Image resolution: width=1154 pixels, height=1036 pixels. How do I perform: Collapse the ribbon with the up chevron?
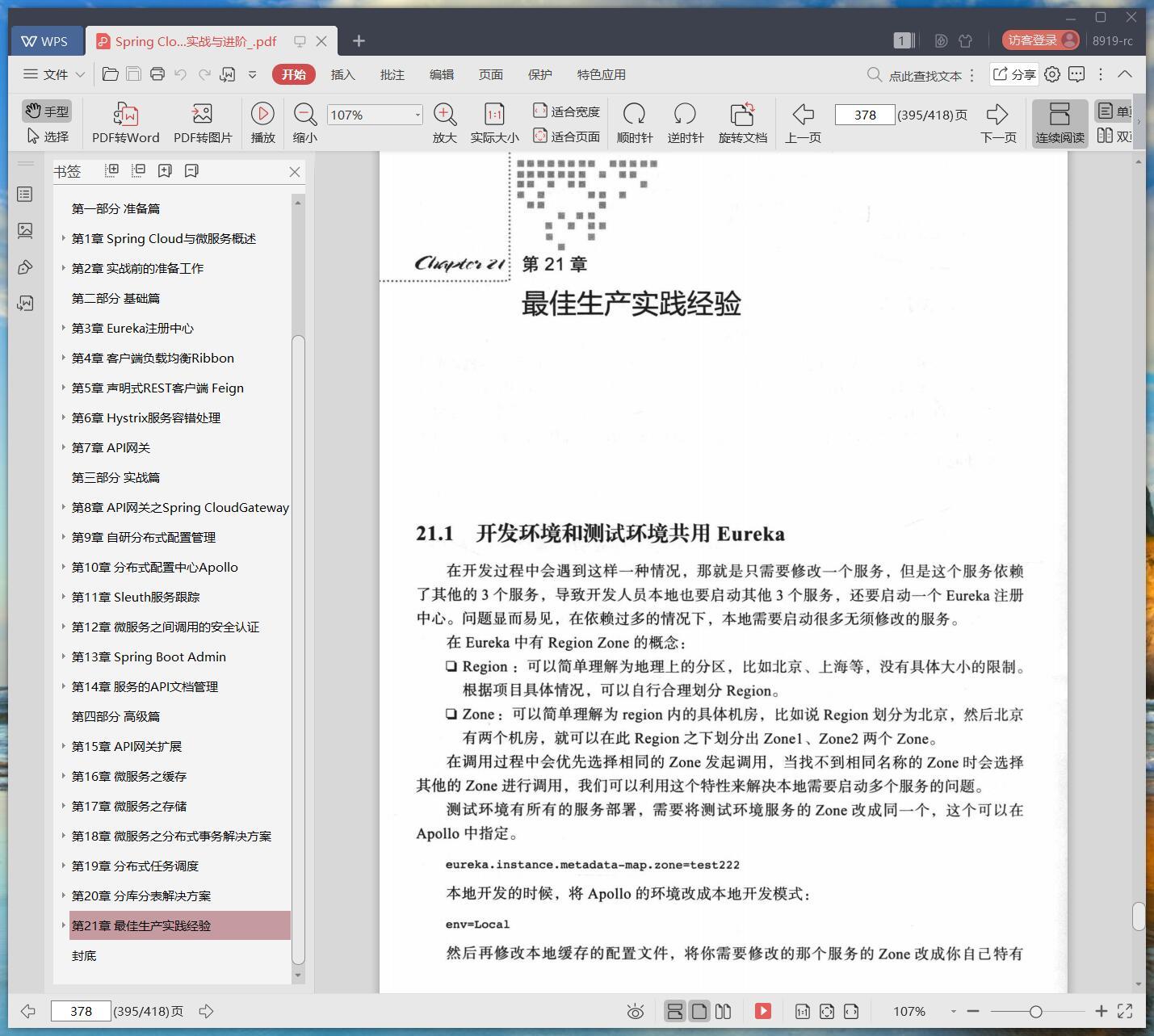coord(1124,74)
